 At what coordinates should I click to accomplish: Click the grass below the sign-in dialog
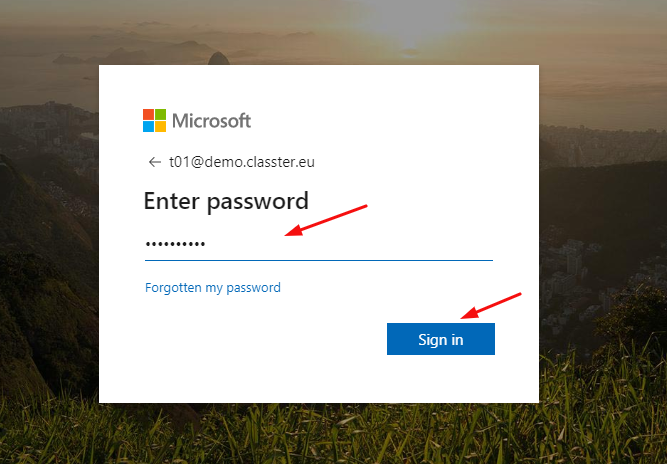click(332, 434)
